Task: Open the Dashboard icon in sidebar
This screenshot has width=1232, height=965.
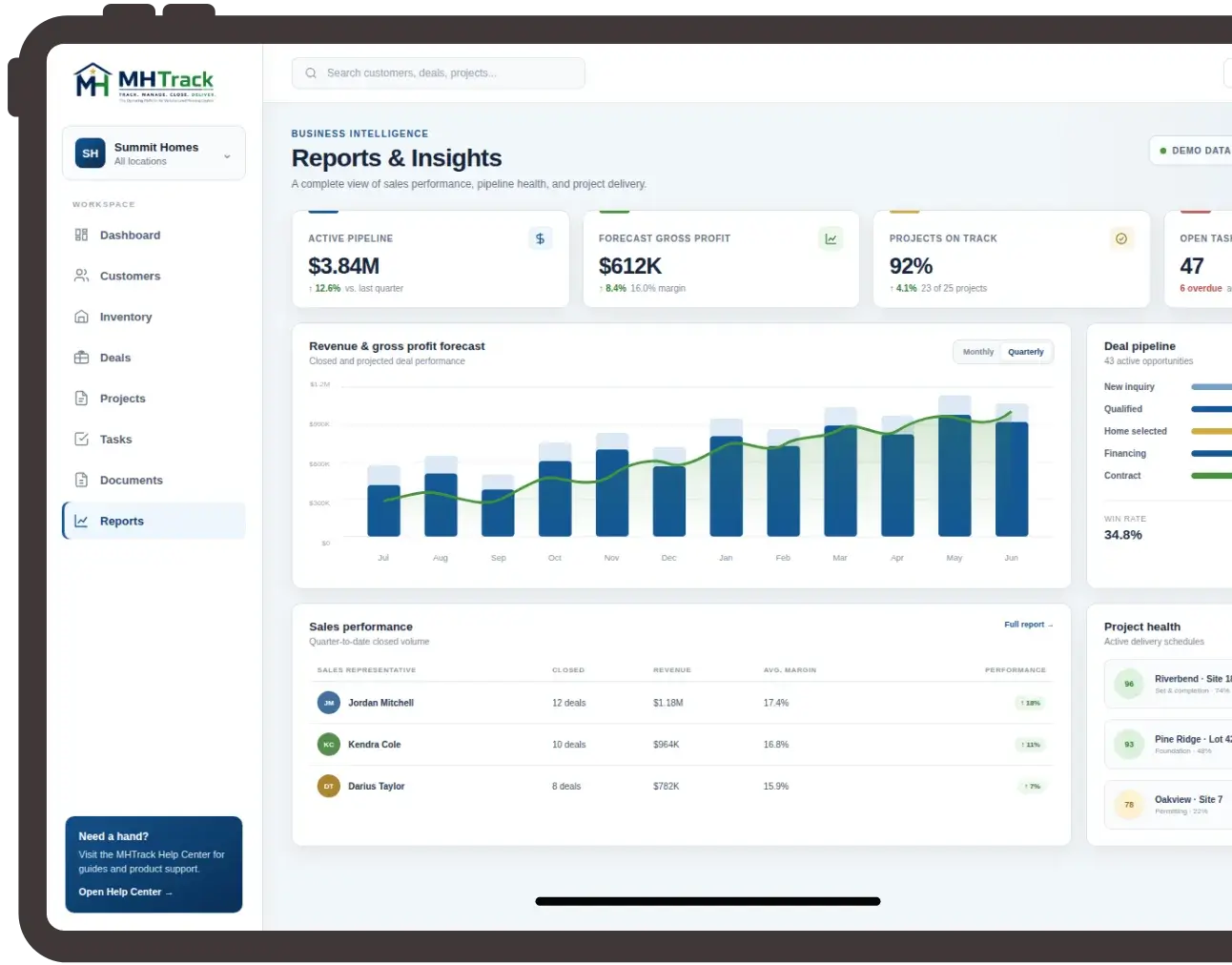Action: (x=81, y=235)
